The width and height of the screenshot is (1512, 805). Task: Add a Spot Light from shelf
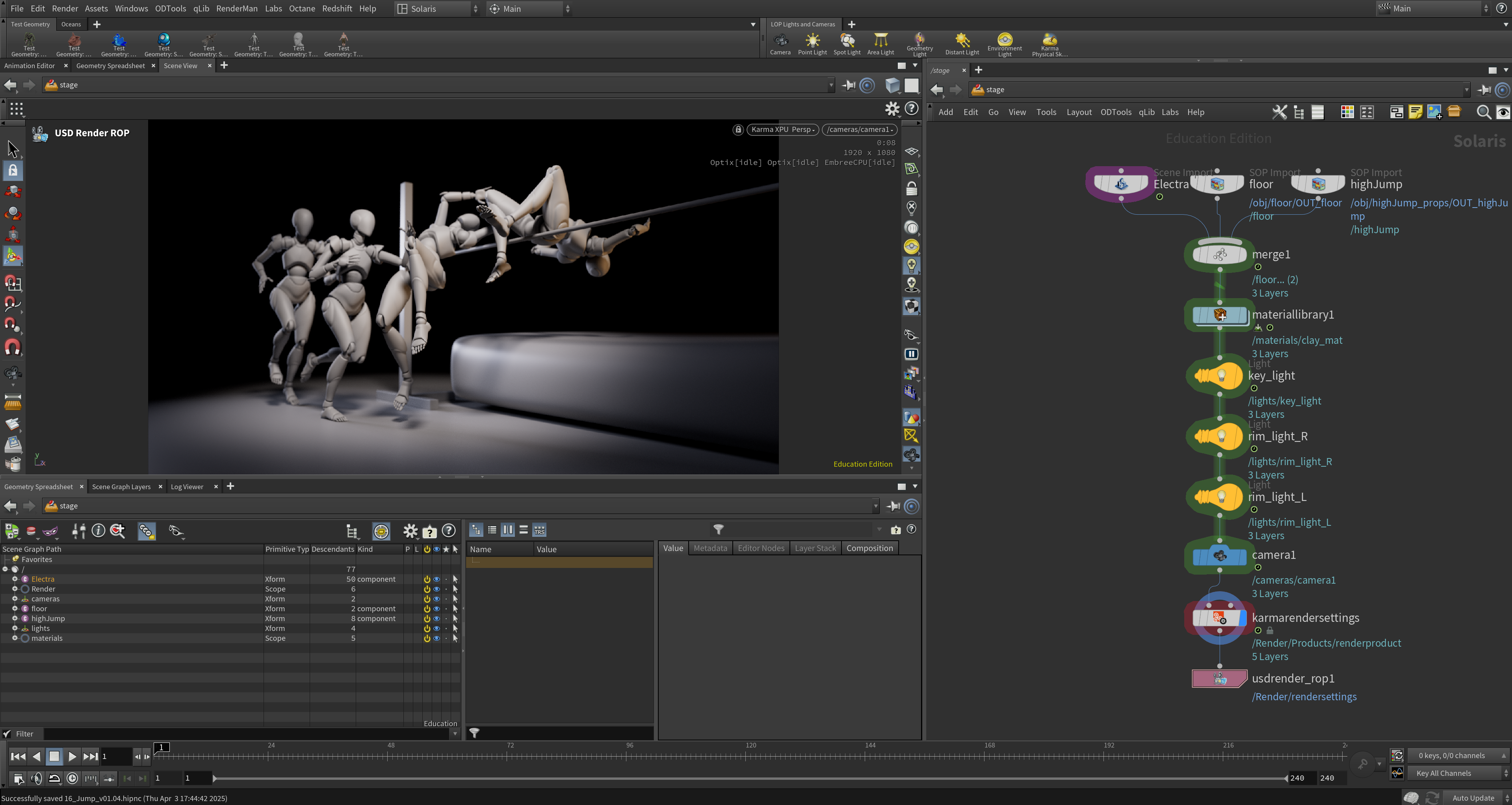coord(847,44)
